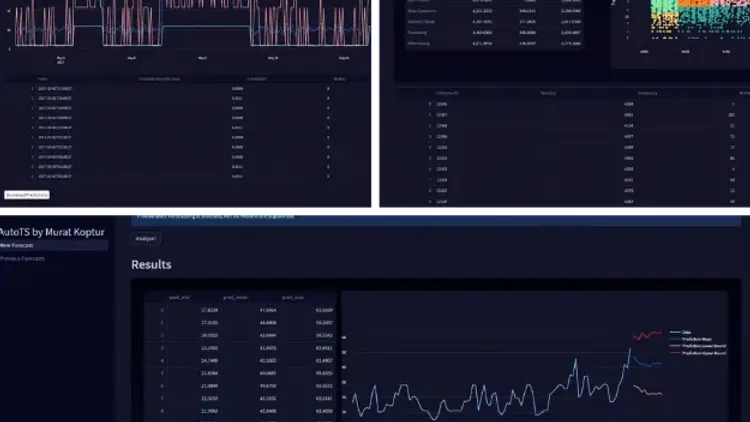Click the Download Predictions button

coord(27,195)
